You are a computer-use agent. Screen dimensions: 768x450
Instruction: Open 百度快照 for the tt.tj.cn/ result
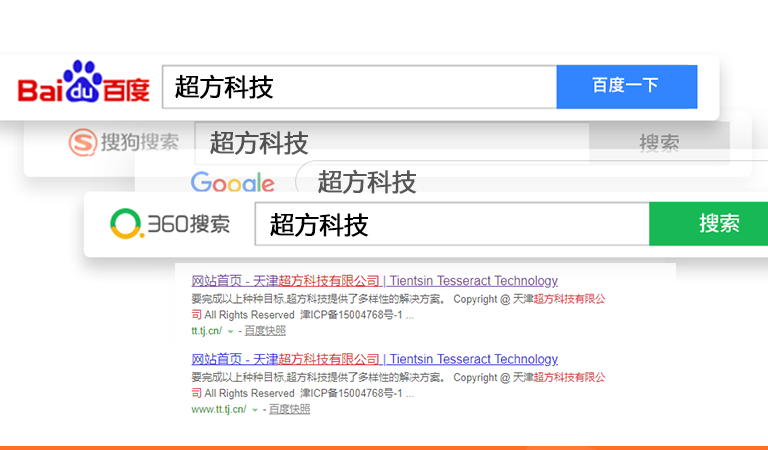[x=265, y=331]
